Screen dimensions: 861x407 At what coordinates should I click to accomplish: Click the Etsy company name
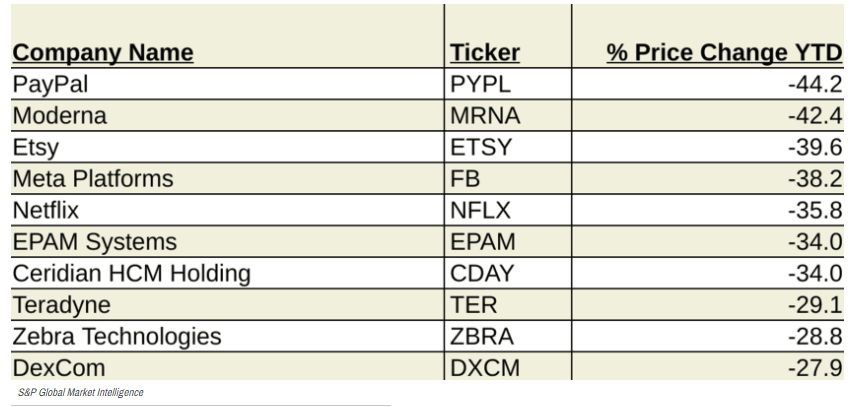36,148
